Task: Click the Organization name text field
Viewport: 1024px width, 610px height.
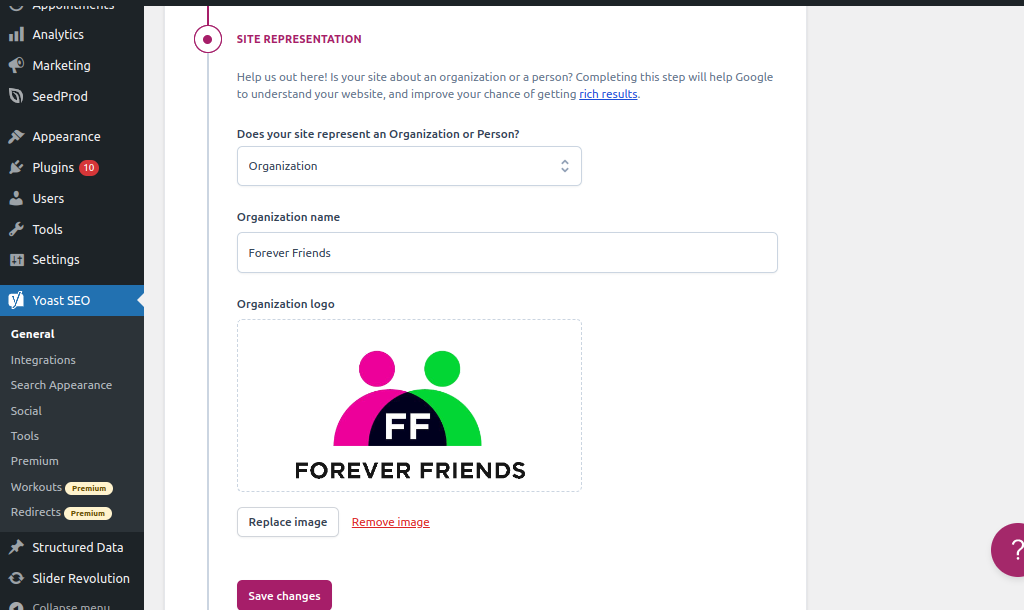Action: [507, 253]
